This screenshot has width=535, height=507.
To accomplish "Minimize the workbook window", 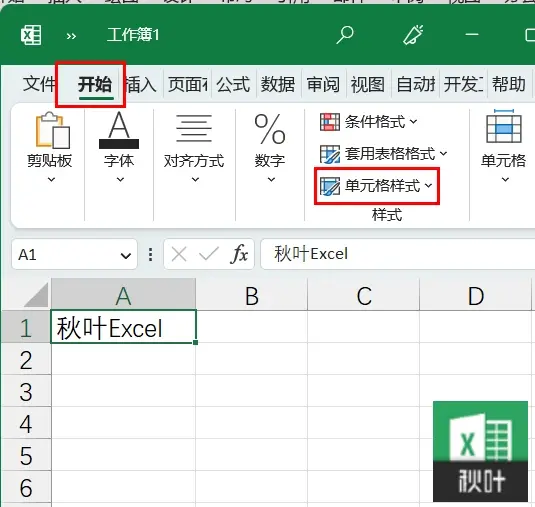I will (472, 34).
